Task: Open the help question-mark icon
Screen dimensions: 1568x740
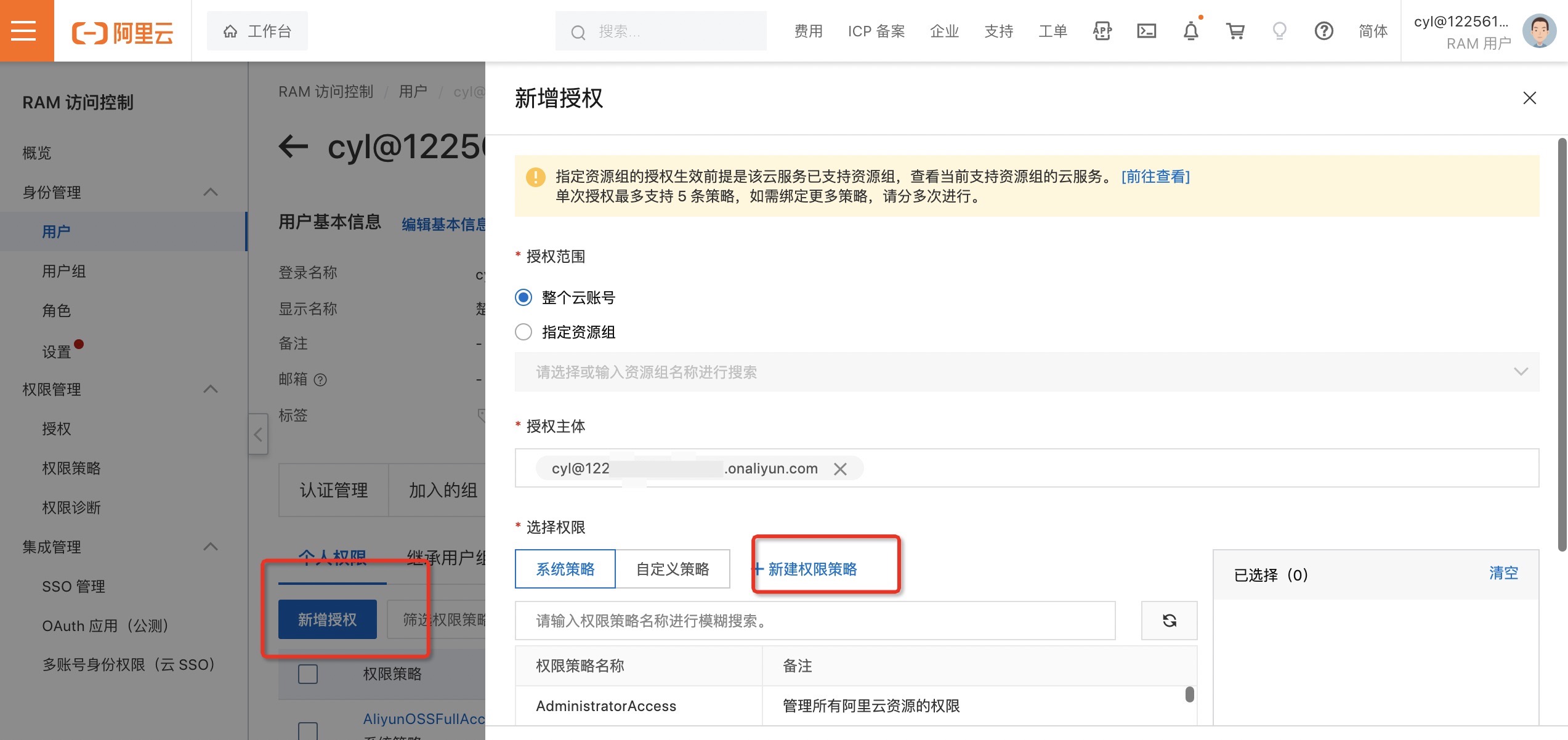Action: (x=1324, y=31)
